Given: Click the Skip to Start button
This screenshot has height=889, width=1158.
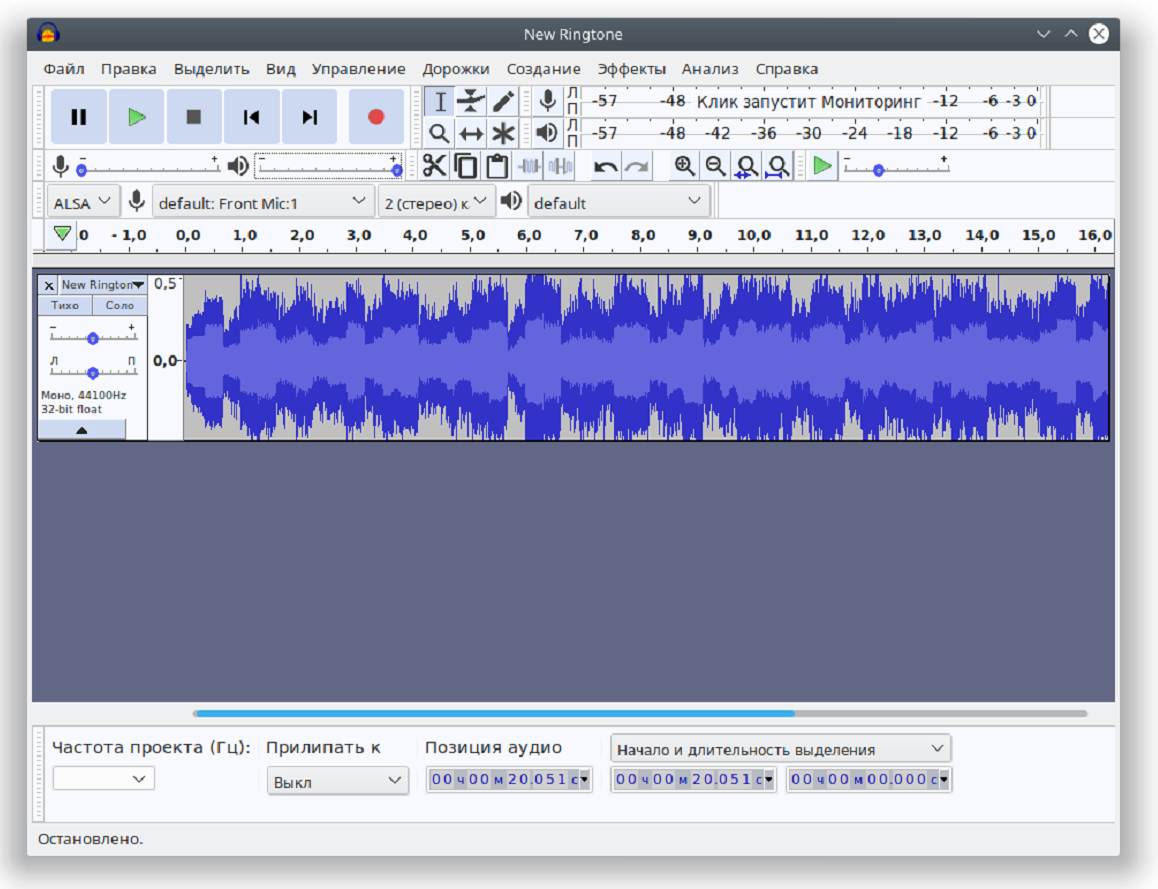Looking at the screenshot, I should point(252,117).
